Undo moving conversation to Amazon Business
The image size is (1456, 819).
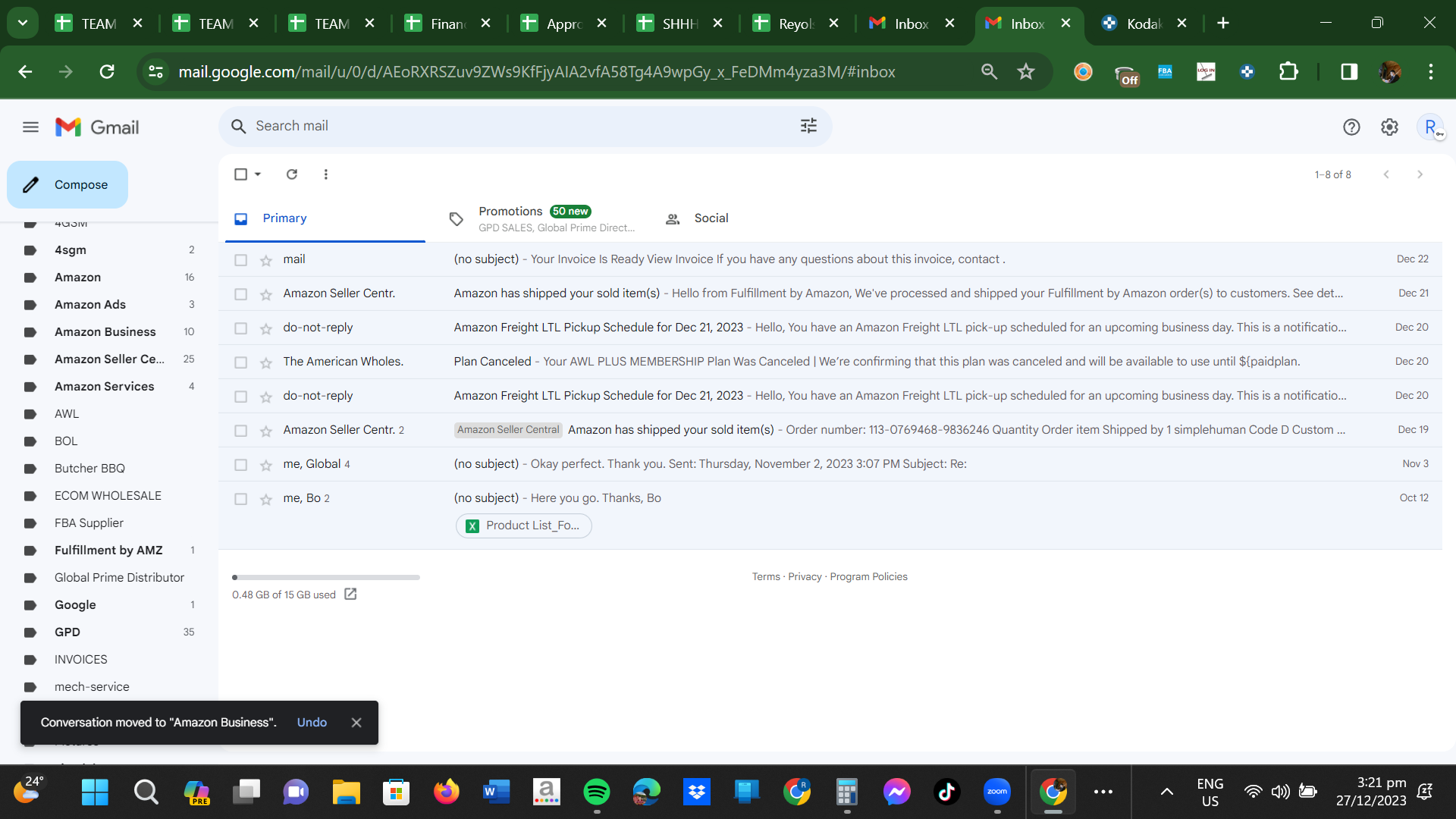coord(312,723)
